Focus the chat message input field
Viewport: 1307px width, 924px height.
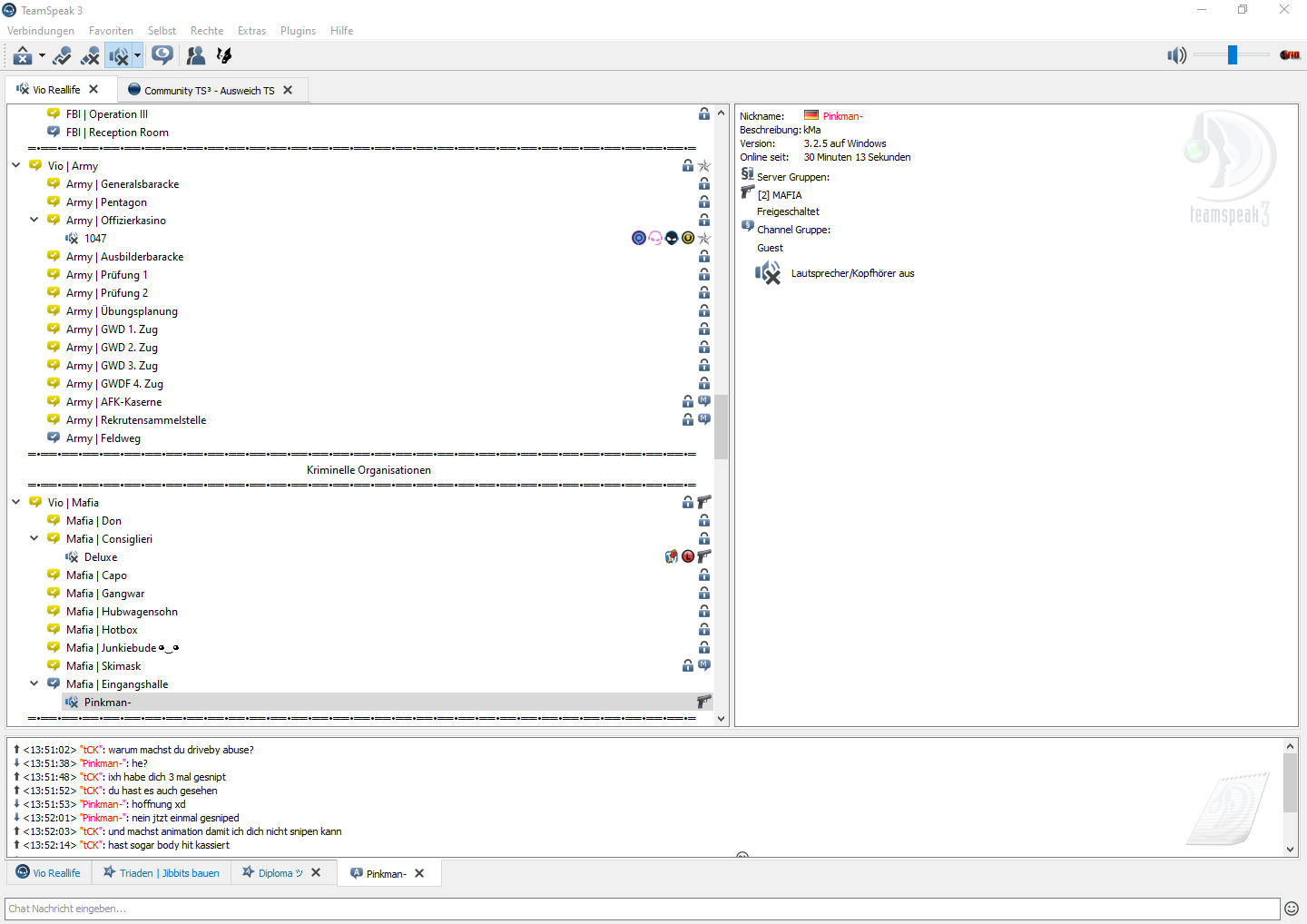pyautogui.click(x=643, y=909)
